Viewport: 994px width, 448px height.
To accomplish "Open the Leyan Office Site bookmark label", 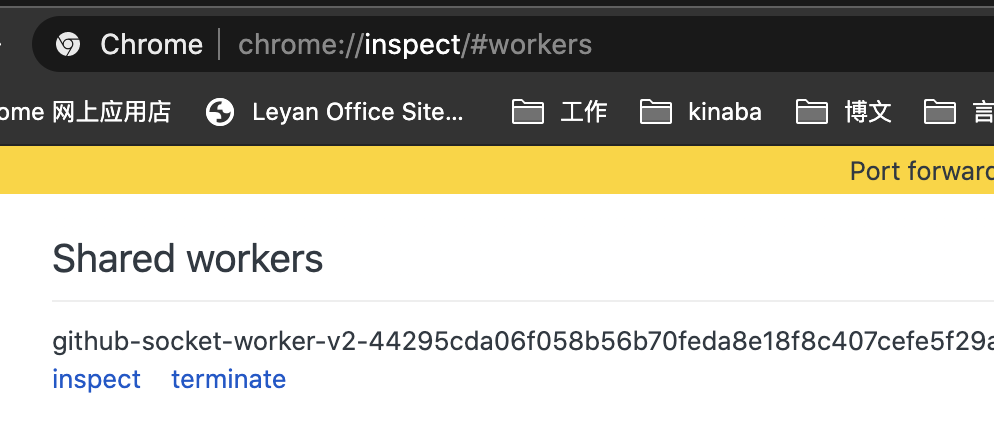I will pos(358,112).
